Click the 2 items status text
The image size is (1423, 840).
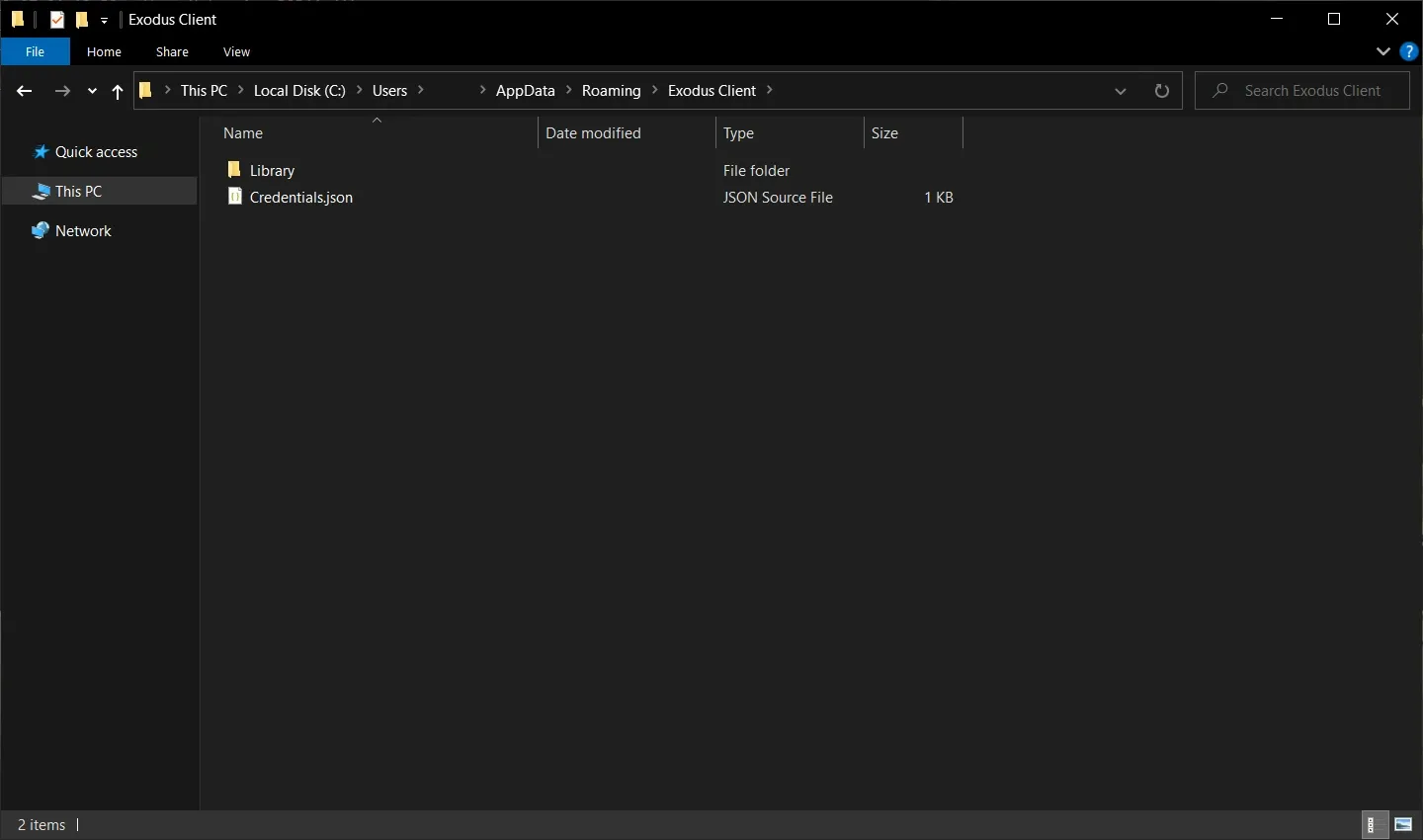[x=42, y=825]
